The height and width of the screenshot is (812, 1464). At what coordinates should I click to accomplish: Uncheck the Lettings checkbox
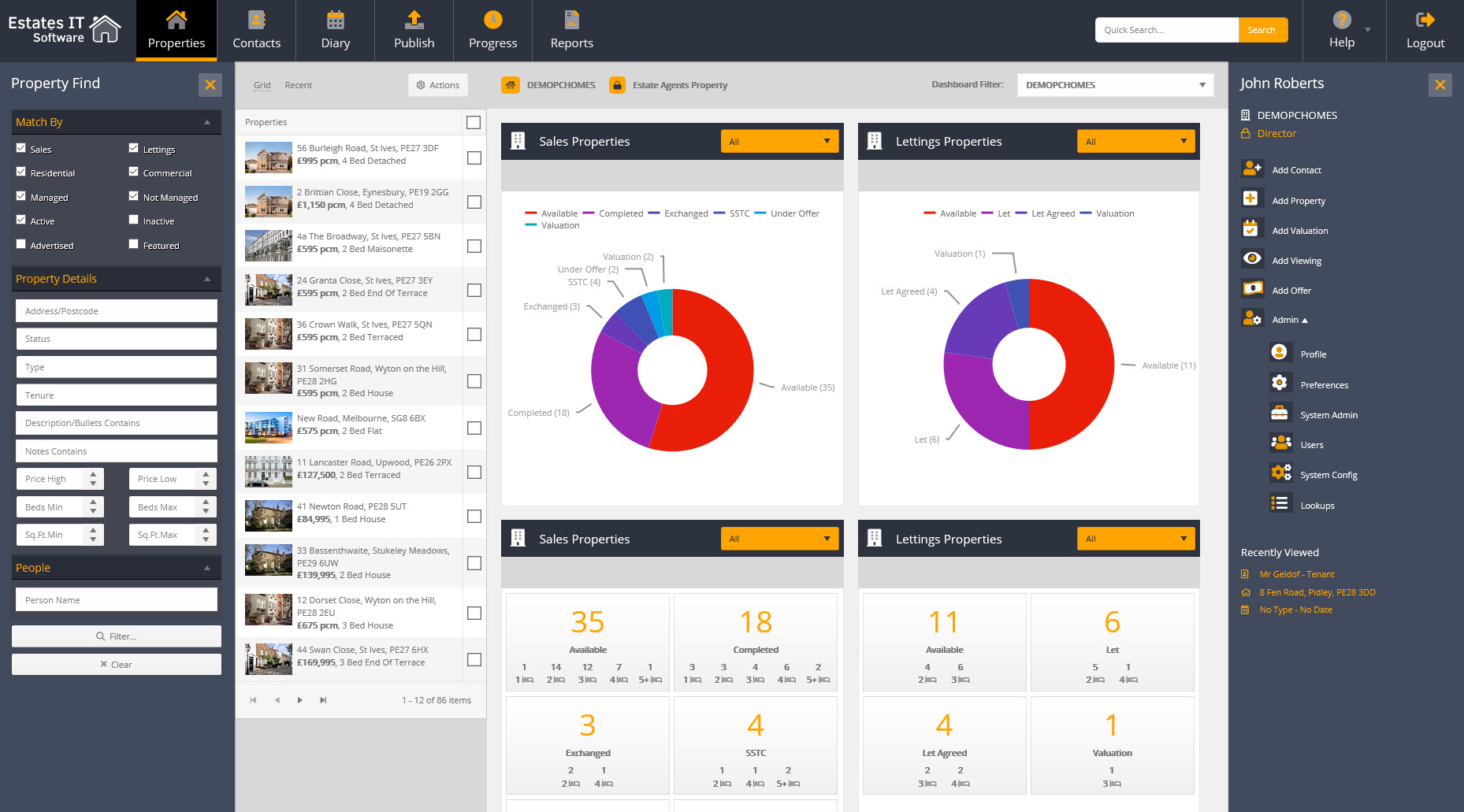134,148
